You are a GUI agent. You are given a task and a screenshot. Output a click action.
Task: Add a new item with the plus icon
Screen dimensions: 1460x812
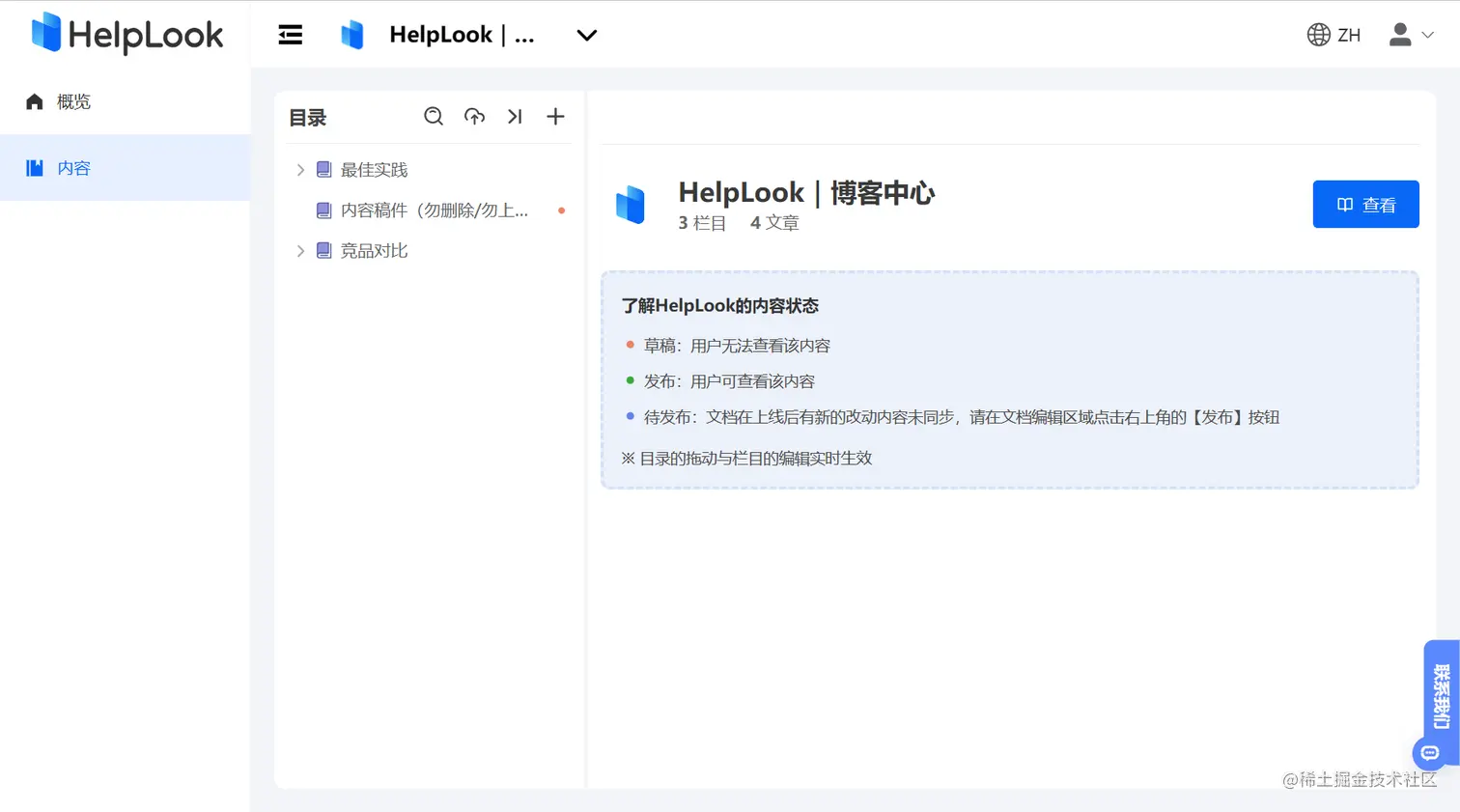(555, 117)
